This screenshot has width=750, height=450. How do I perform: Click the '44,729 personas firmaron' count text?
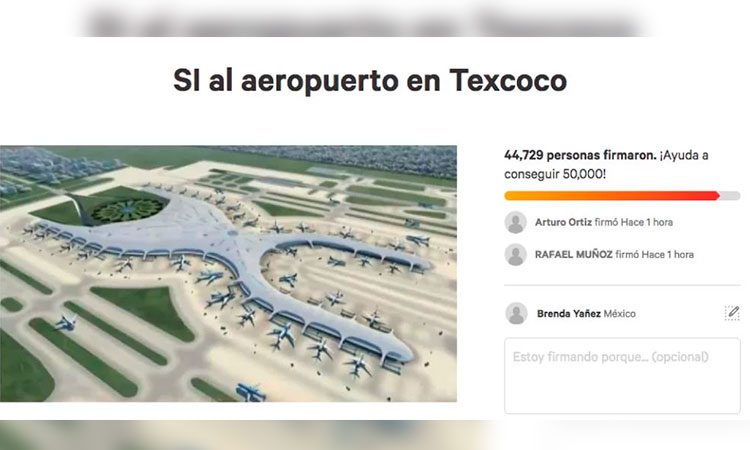click(x=580, y=155)
